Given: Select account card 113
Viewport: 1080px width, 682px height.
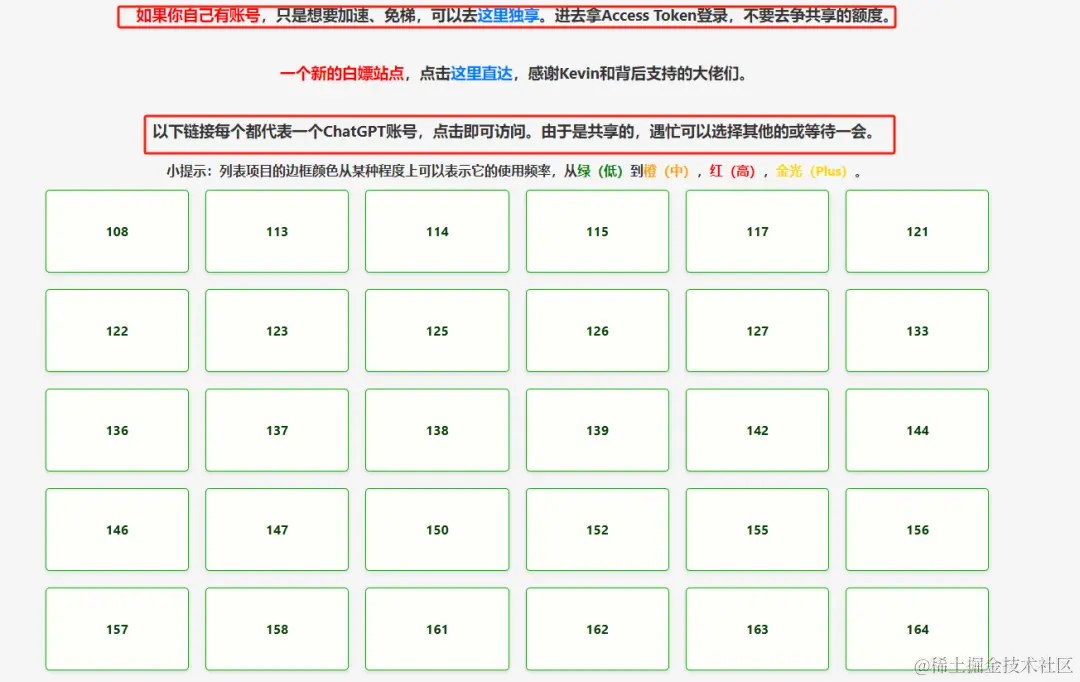Looking at the screenshot, I should (x=277, y=231).
